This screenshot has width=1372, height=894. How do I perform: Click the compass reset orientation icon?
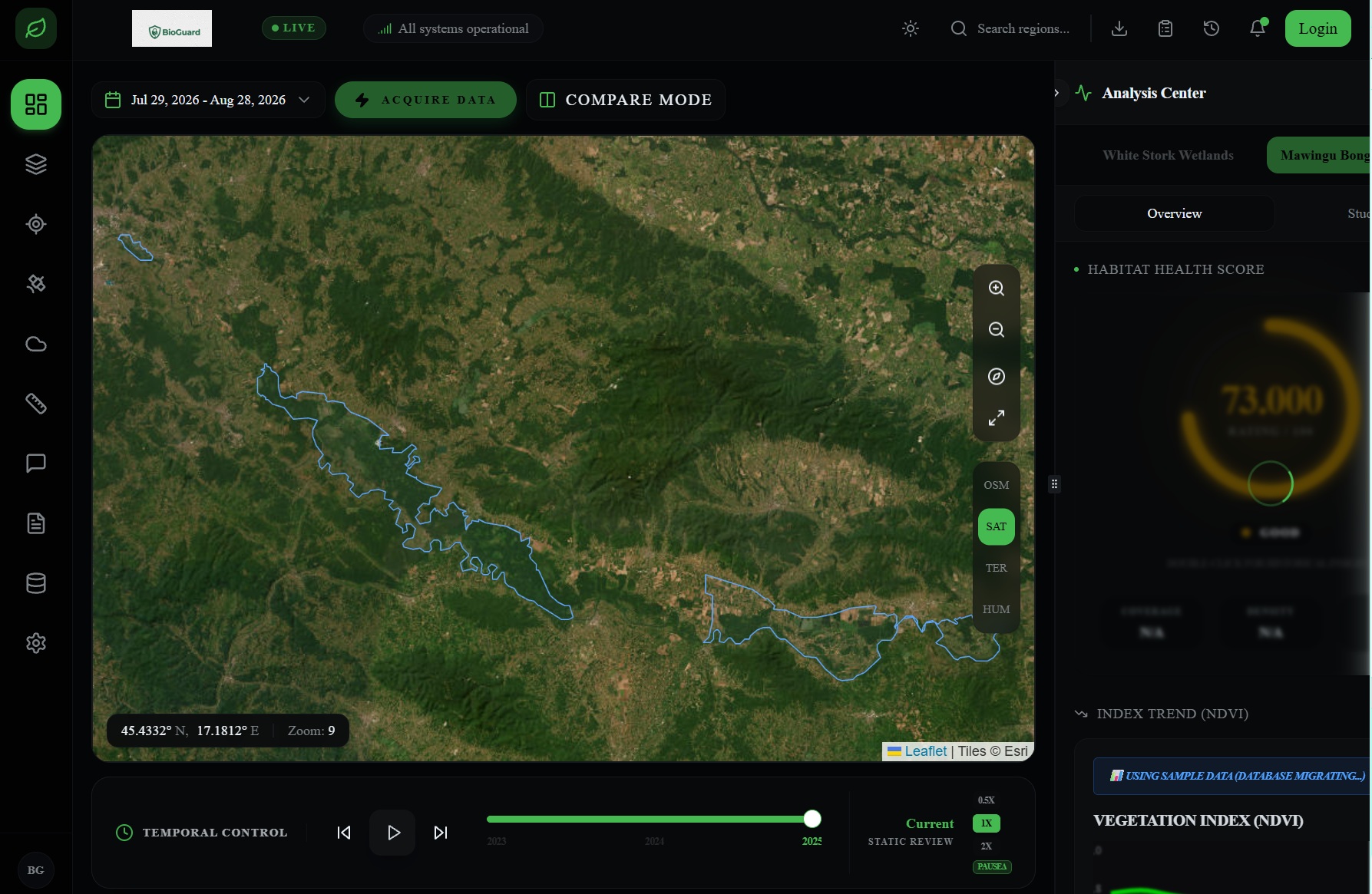point(997,377)
